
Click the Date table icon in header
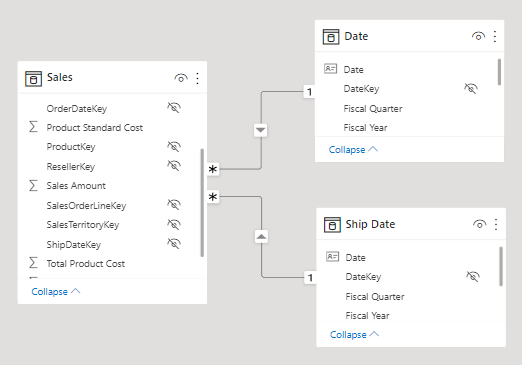(x=331, y=37)
